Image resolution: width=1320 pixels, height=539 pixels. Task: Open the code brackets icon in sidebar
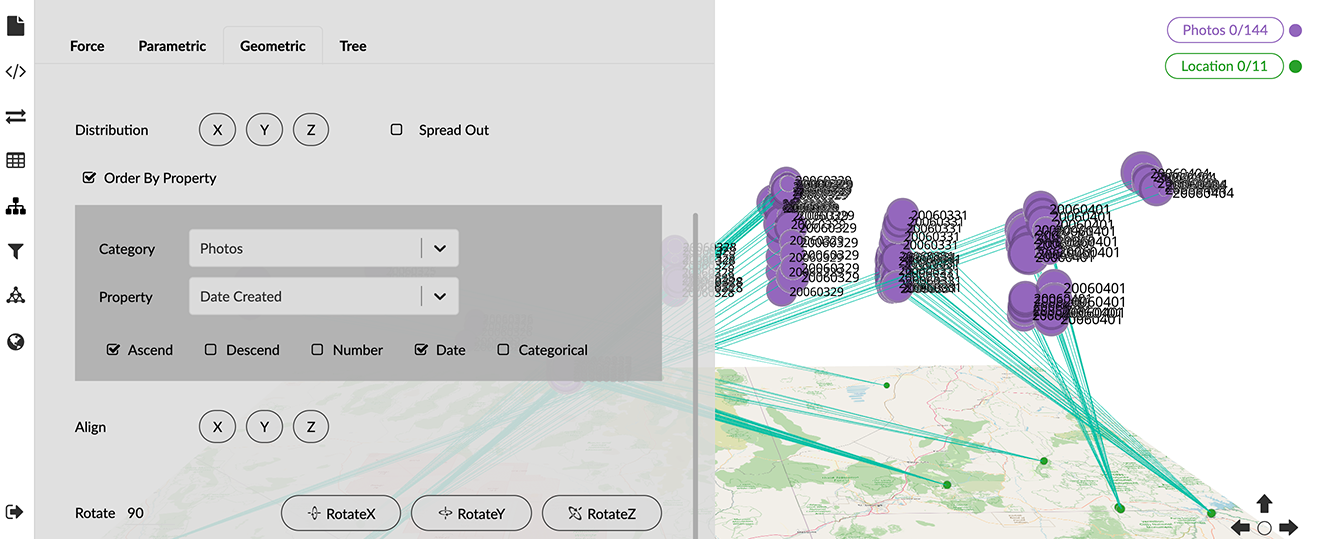16,72
